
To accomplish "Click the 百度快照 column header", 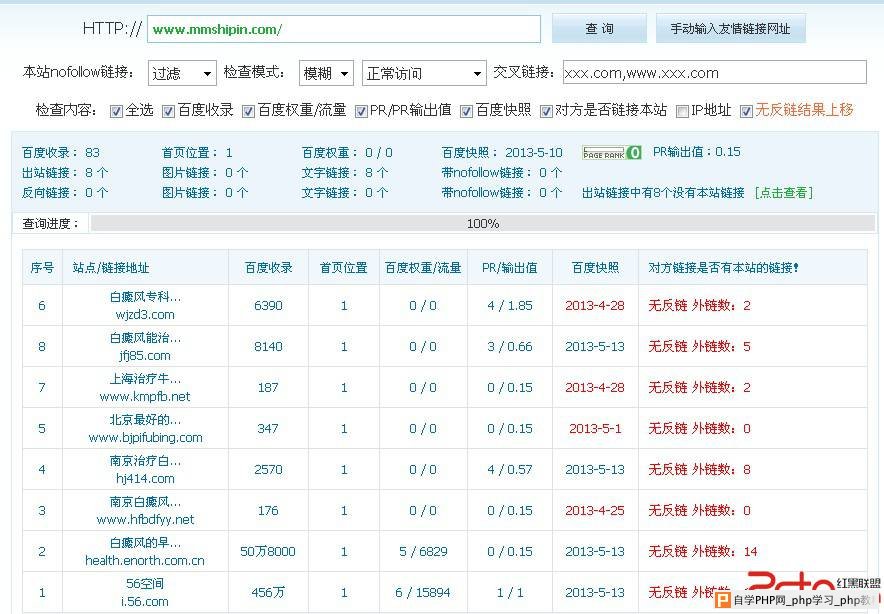I will point(595,268).
